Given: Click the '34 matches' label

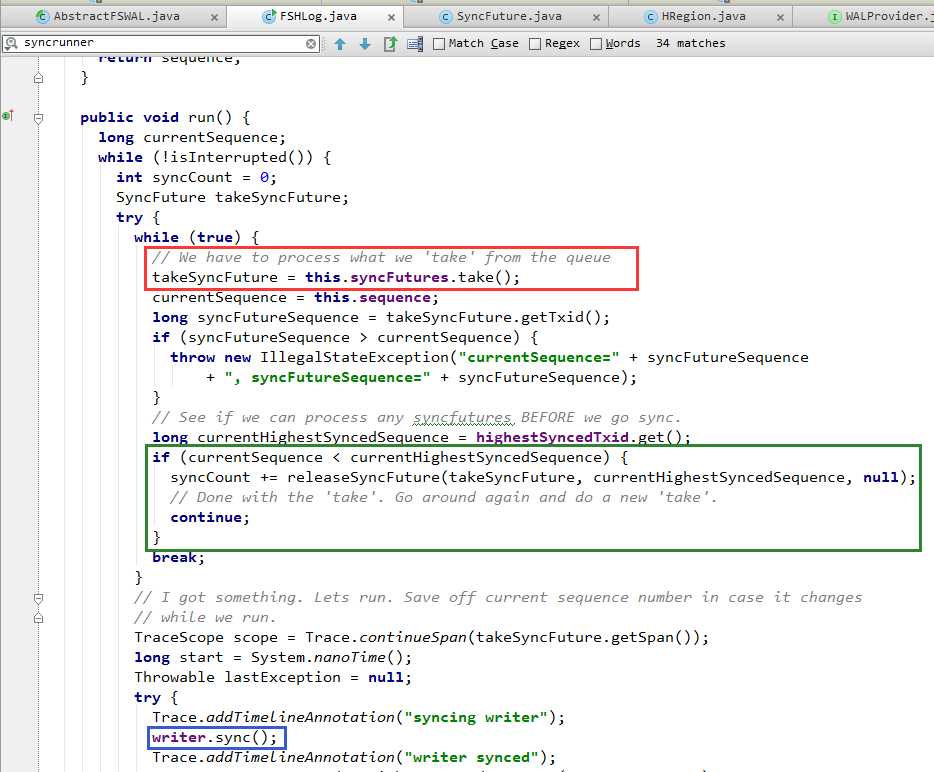Looking at the screenshot, I should pos(690,43).
